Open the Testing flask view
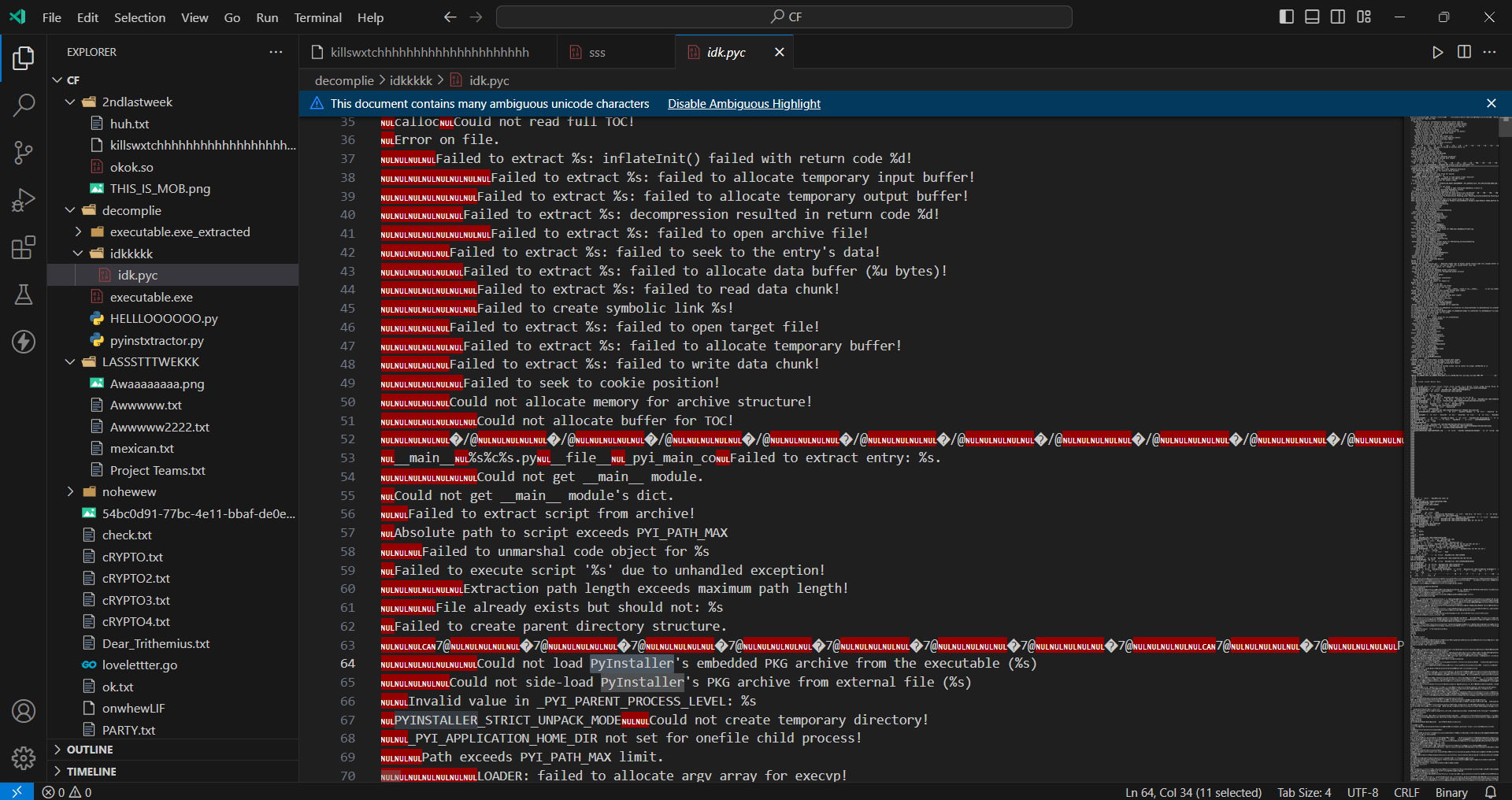Viewport: 1512px width, 800px height. pos(24,294)
